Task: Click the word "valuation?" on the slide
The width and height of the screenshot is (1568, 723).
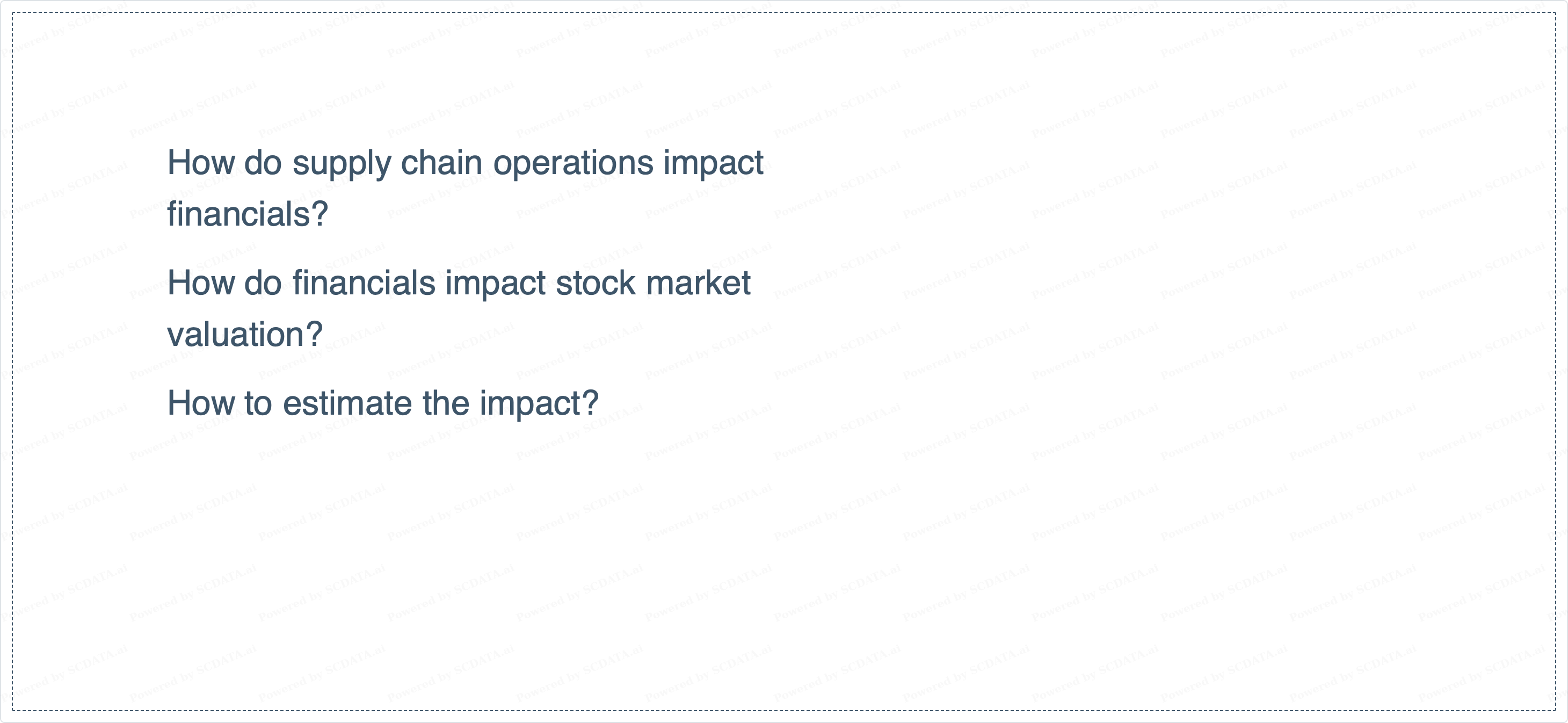Action: tap(245, 335)
